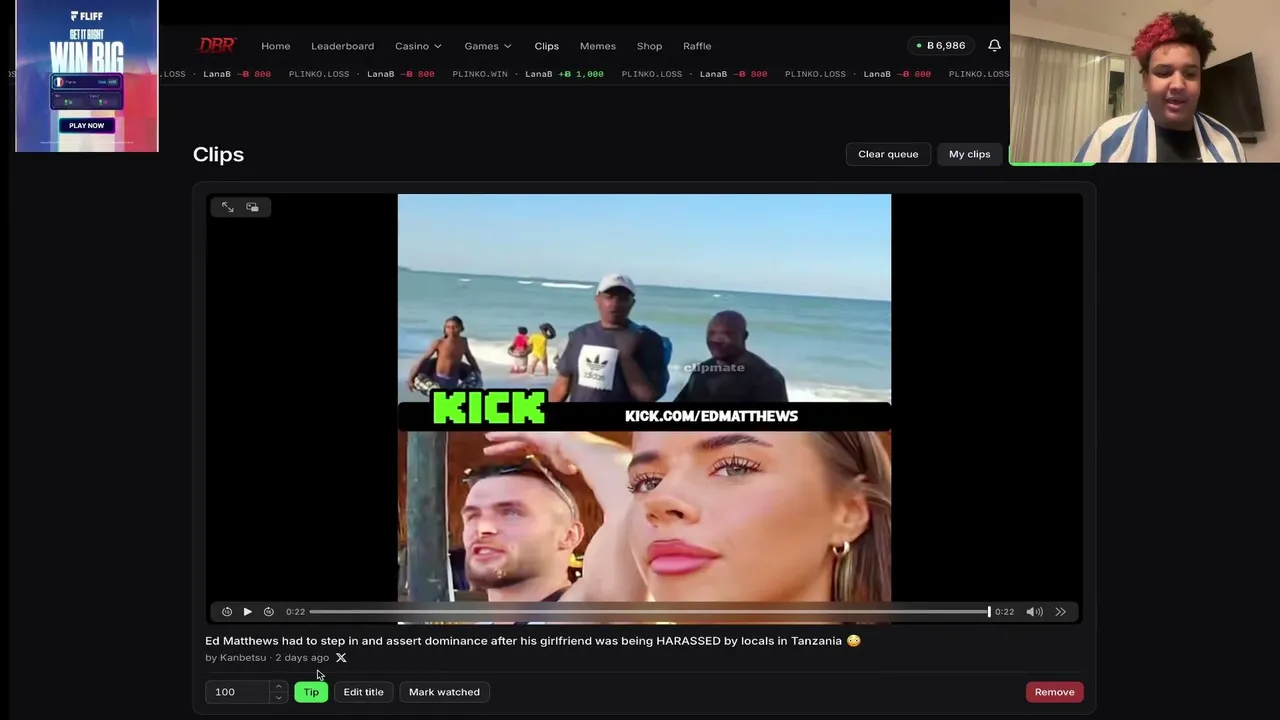Viewport: 1280px width, 720px height.
Task: Select the Clips nav item
Action: point(546,46)
